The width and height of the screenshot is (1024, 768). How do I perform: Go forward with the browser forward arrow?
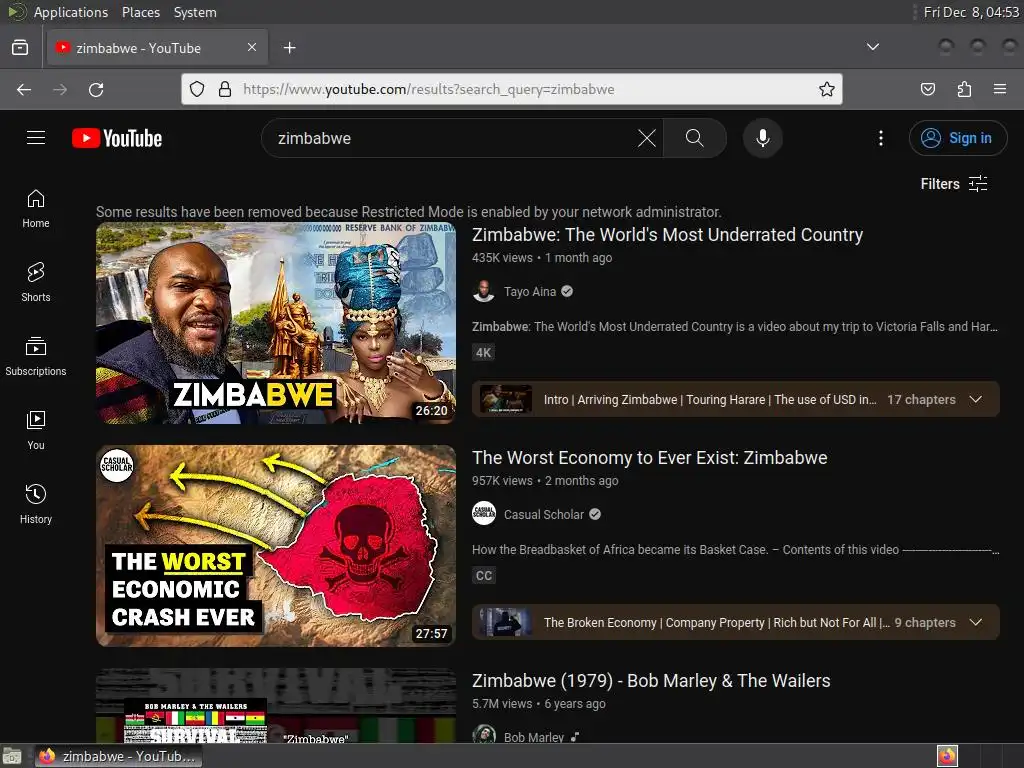pyautogui.click(x=60, y=89)
